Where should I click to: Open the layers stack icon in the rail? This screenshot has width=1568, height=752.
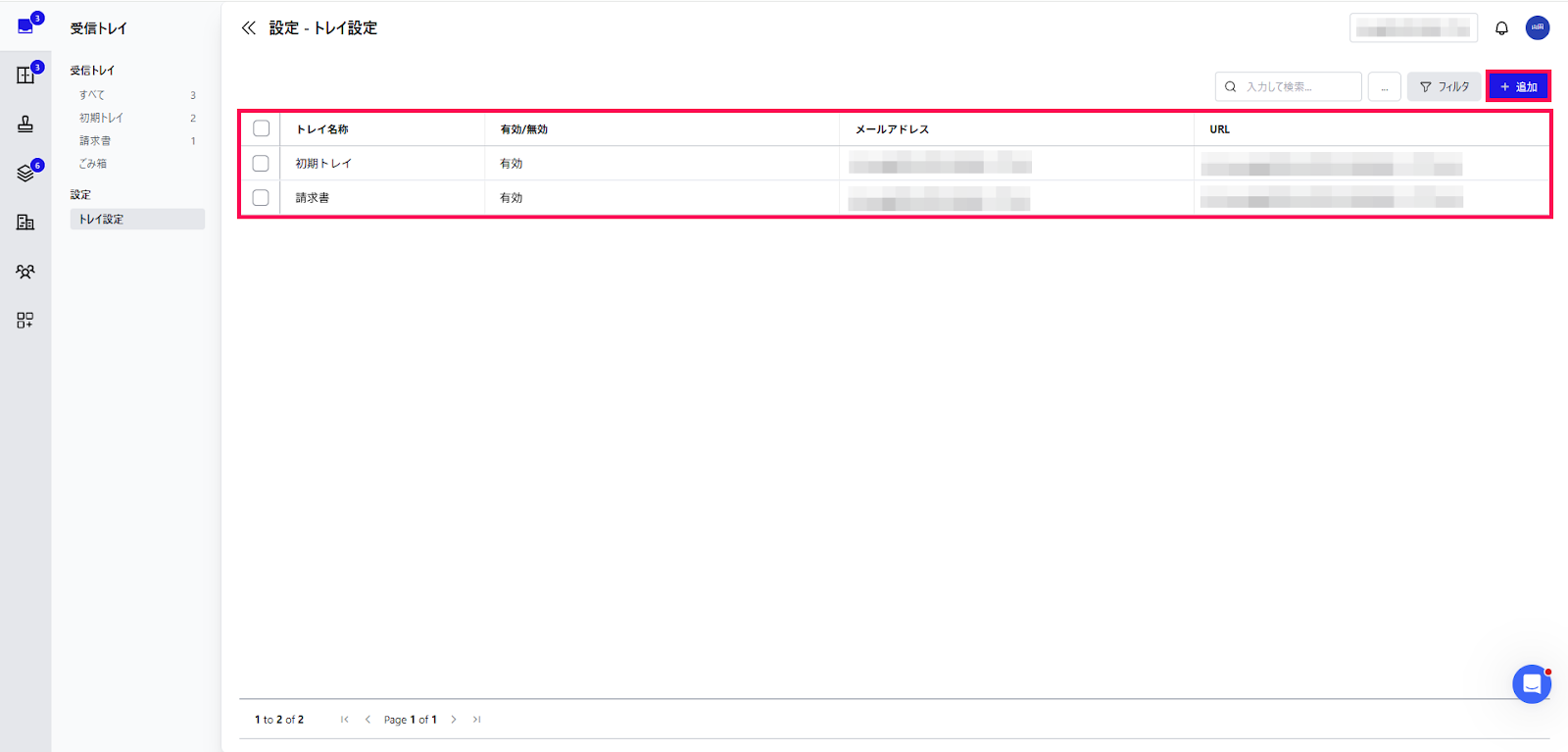(25, 174)
